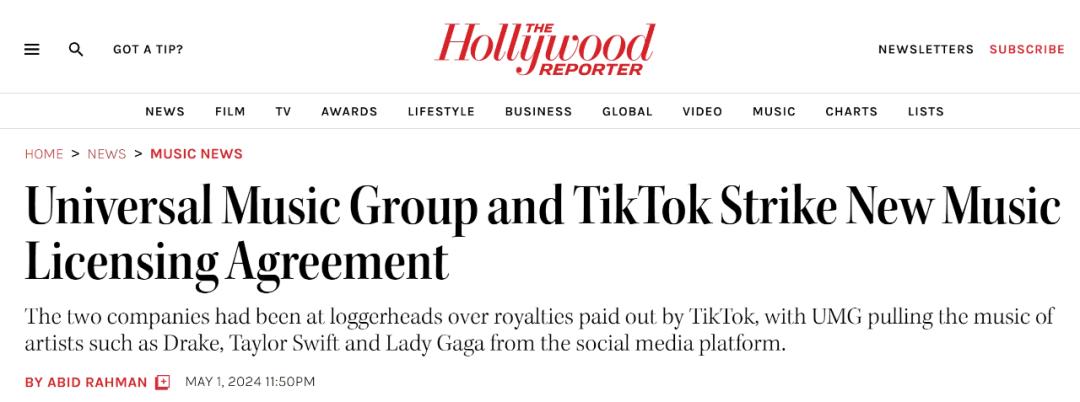Go to the Charts section

851,112
